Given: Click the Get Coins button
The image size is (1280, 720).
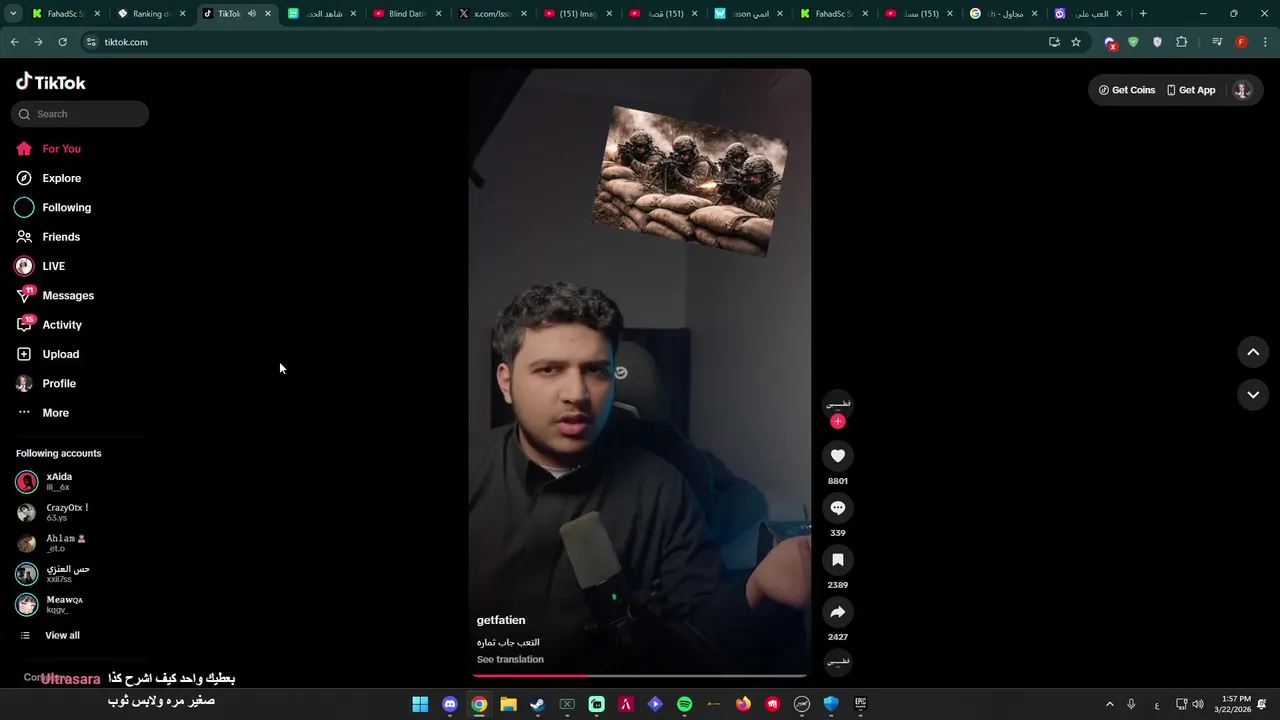Looking at the screenshot, I should coord(1127,90).
